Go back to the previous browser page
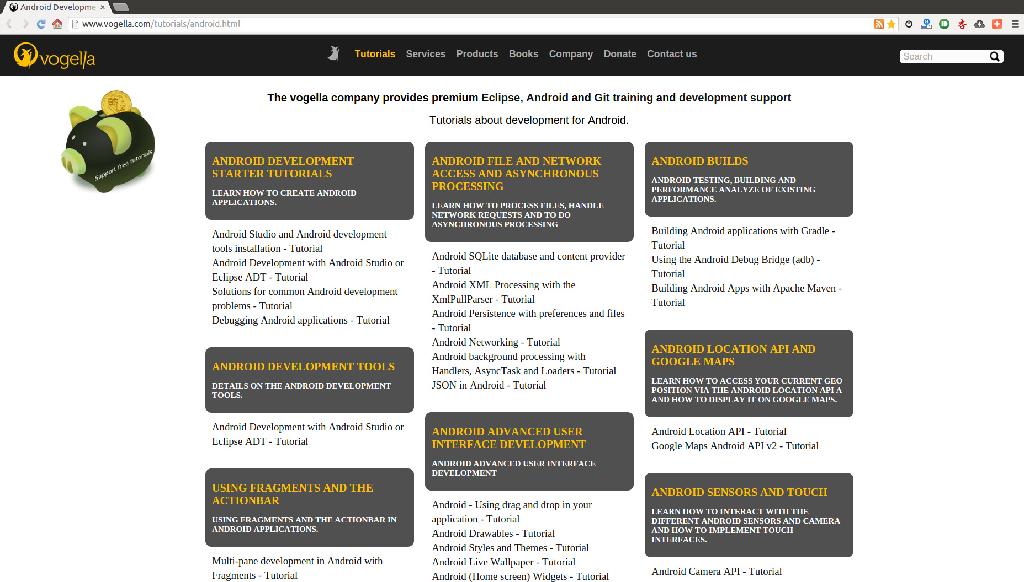 [9, 24]
